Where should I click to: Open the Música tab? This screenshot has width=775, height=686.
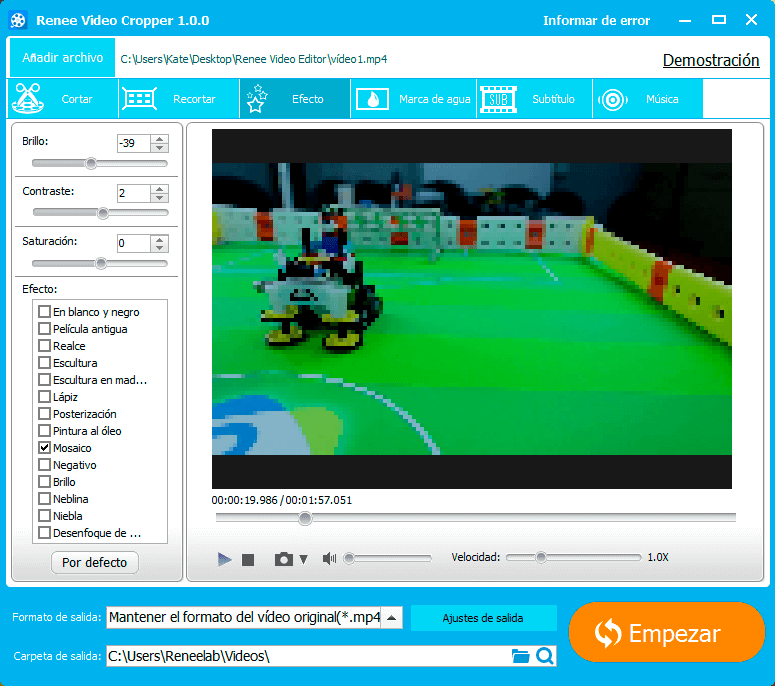coord(647,98)
